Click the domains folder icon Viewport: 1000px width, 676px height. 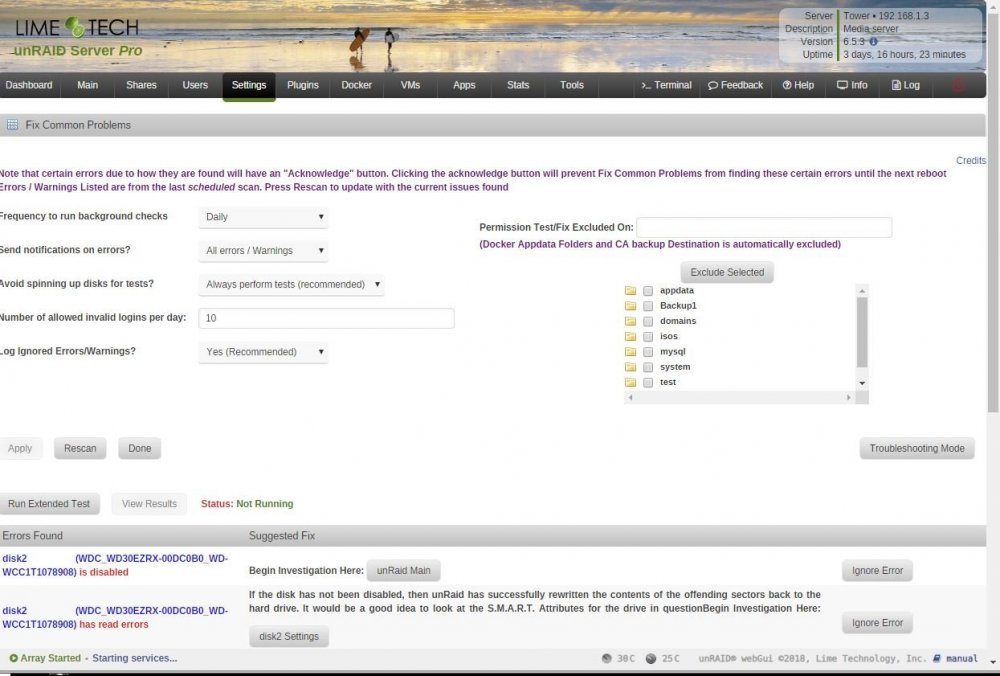(630, 321)
